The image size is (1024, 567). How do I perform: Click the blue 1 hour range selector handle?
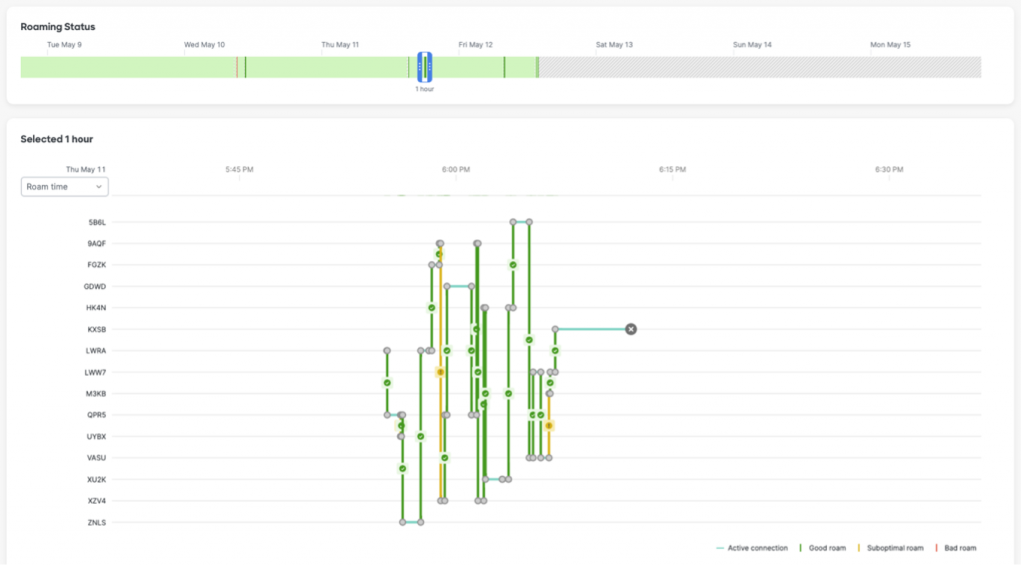pos(425,67)
